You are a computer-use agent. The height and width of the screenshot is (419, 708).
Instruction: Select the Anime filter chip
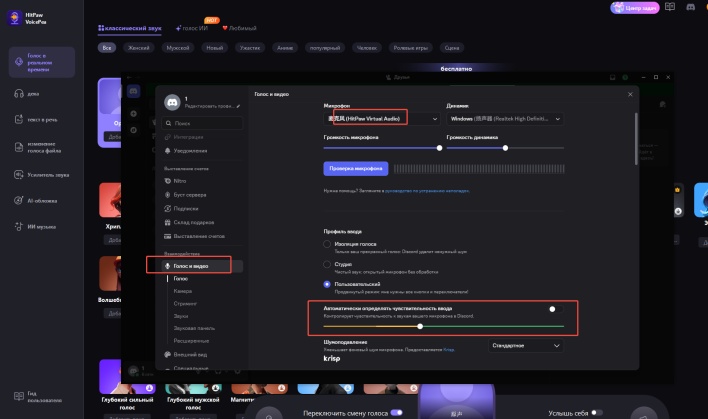[285, 47]
